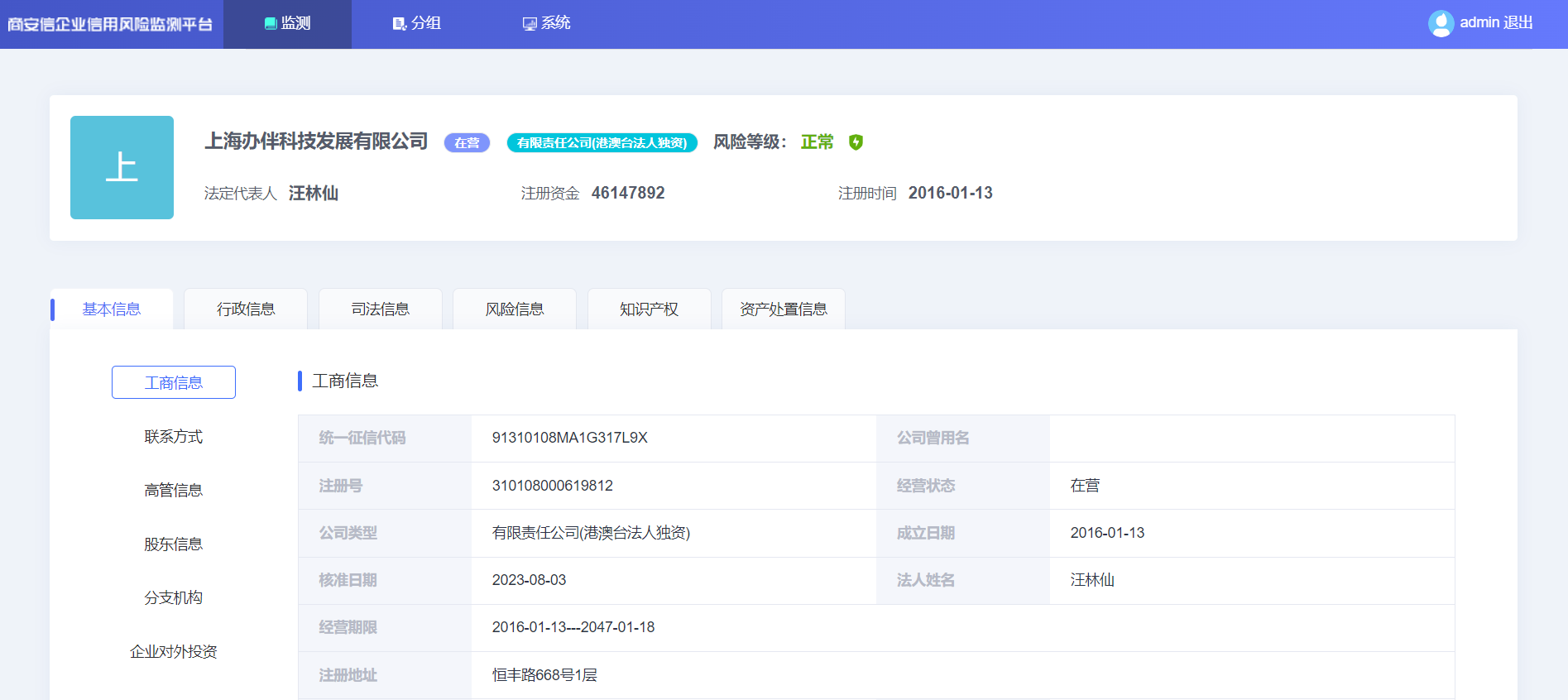Image resolution: width=1568 pixels, height=700 pixels.
Task: Click the platform title 商安信企业信用风险监测平台
Action: point(110,24)
